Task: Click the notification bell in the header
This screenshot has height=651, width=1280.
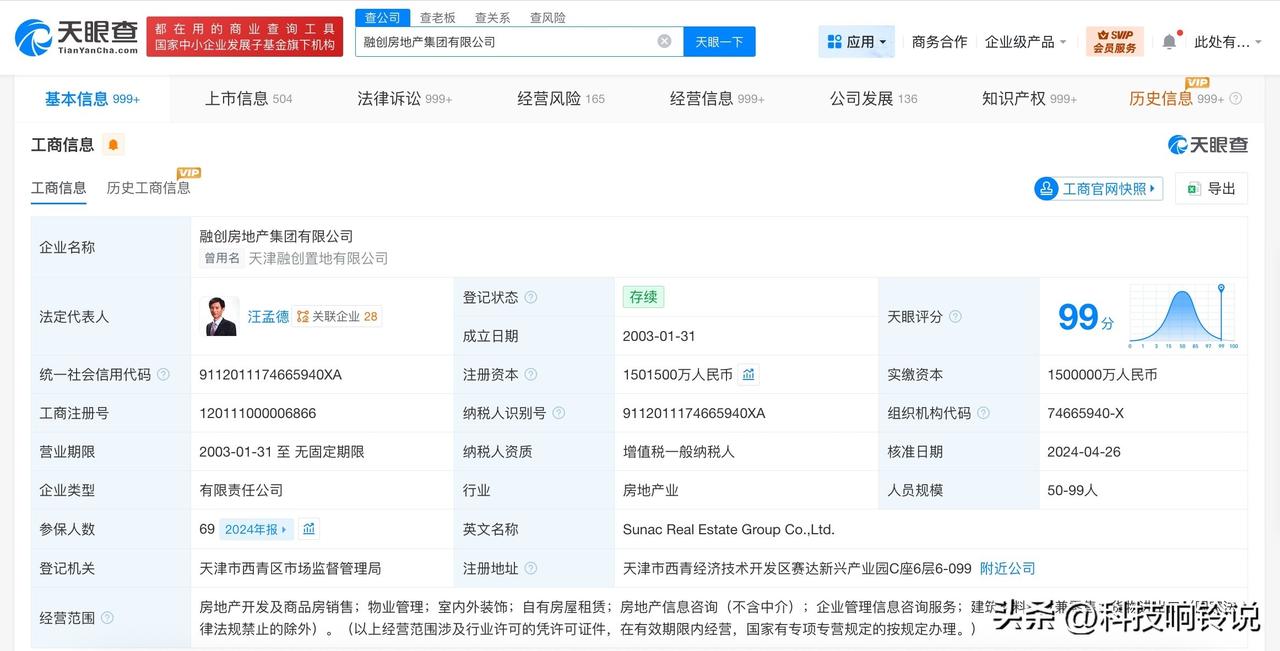Action: [1169, 42]
